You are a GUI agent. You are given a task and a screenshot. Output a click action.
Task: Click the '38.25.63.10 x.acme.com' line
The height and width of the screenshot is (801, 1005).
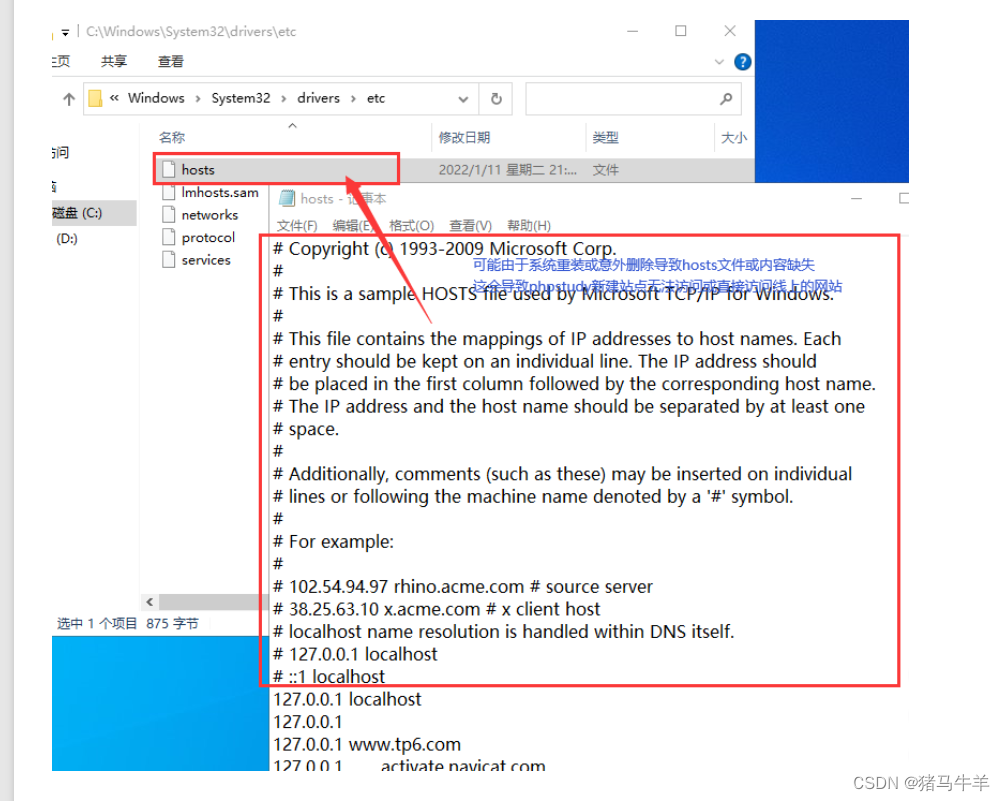[436, 609]
